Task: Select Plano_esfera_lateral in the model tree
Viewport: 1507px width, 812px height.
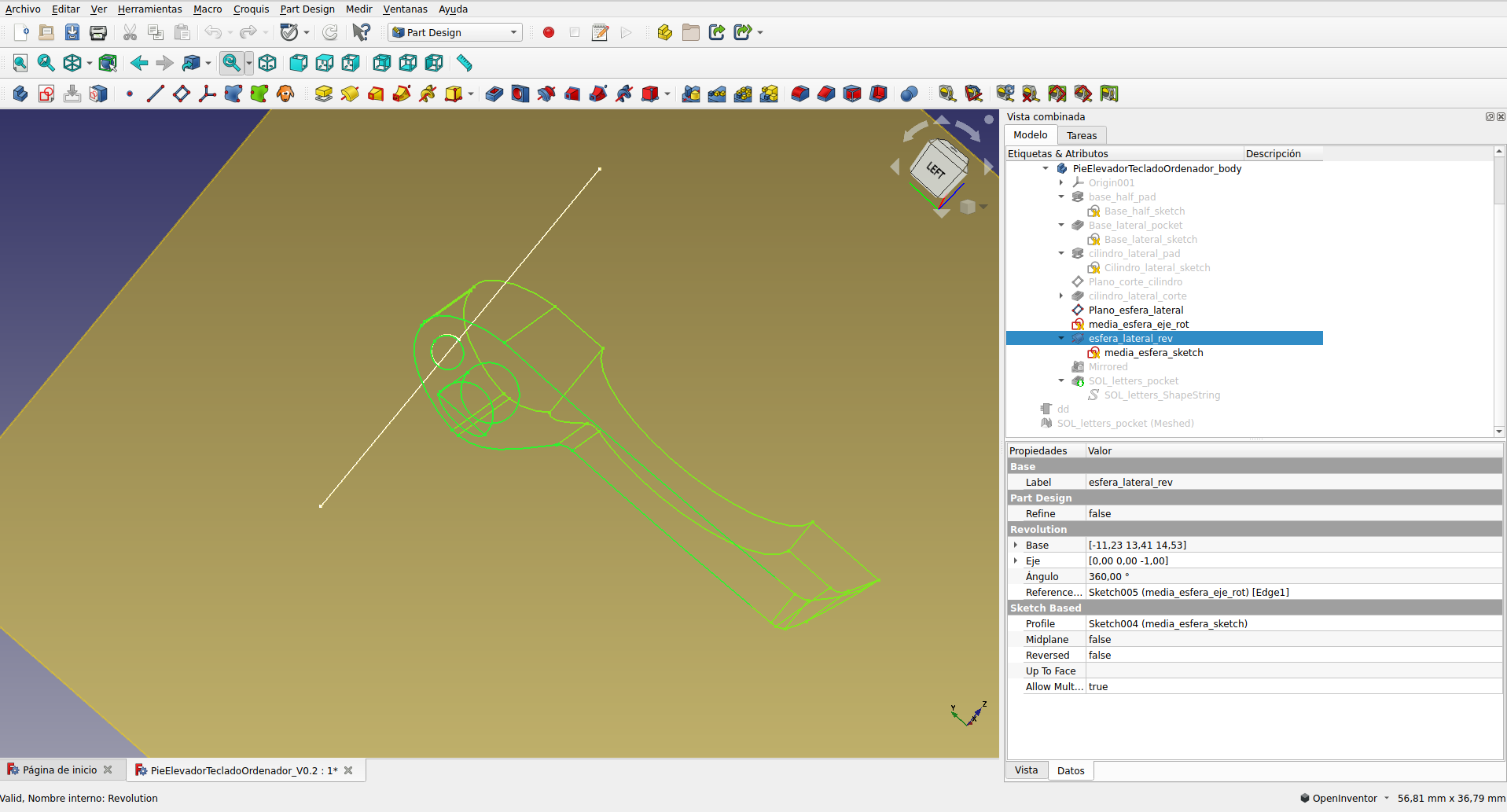Action: [1135, 310]
